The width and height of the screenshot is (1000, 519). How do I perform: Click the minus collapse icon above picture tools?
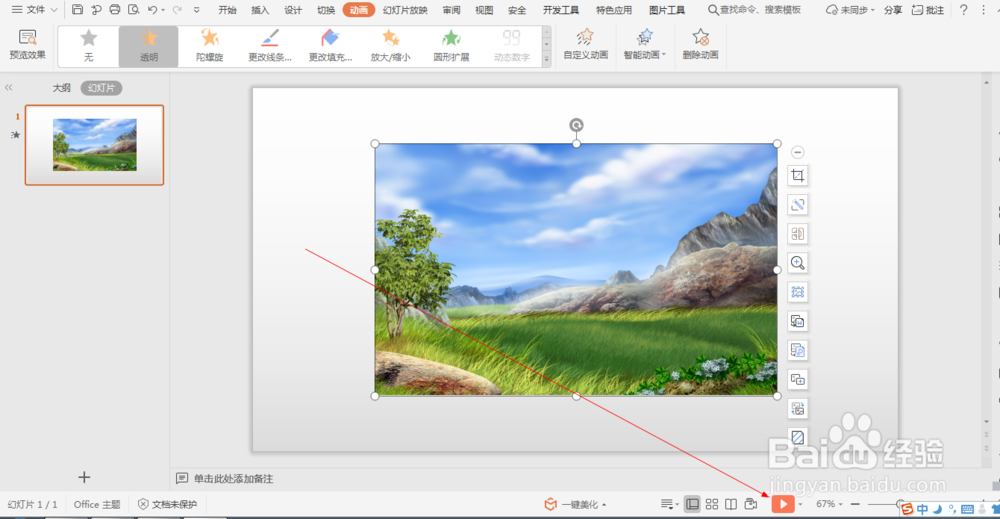797,152
